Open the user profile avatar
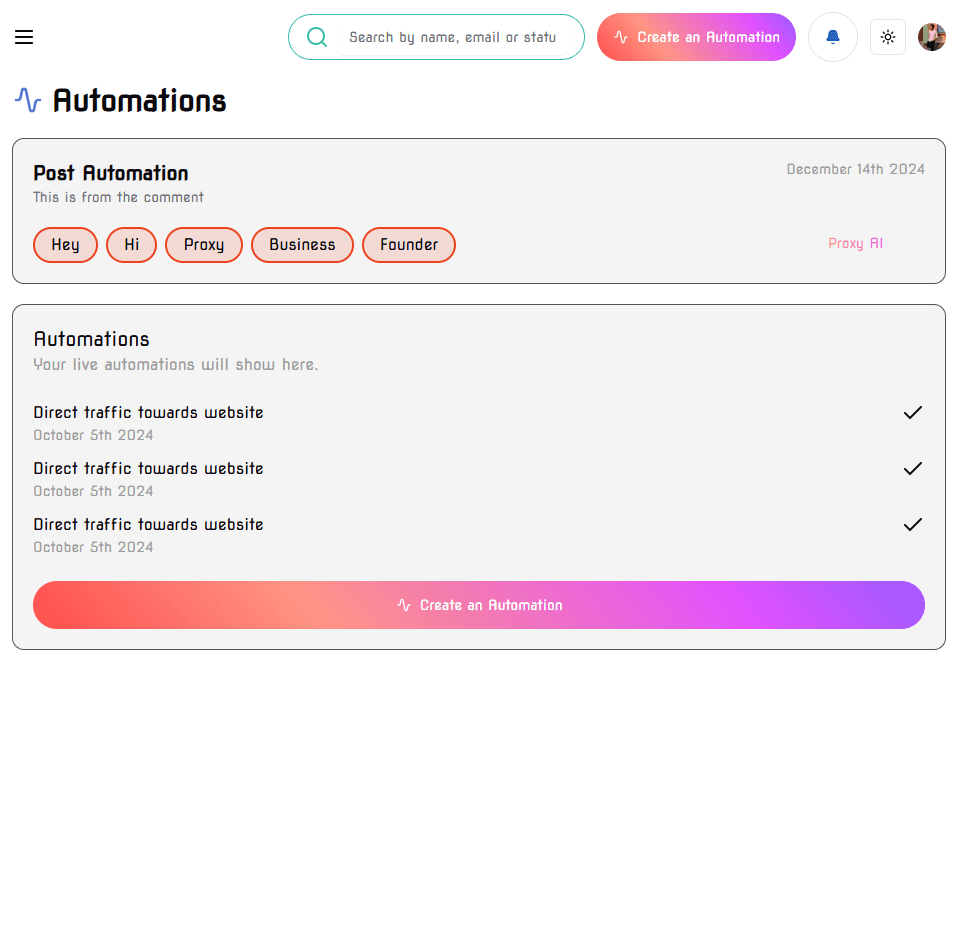Screen dimensions: 958x944 (932, 37)
